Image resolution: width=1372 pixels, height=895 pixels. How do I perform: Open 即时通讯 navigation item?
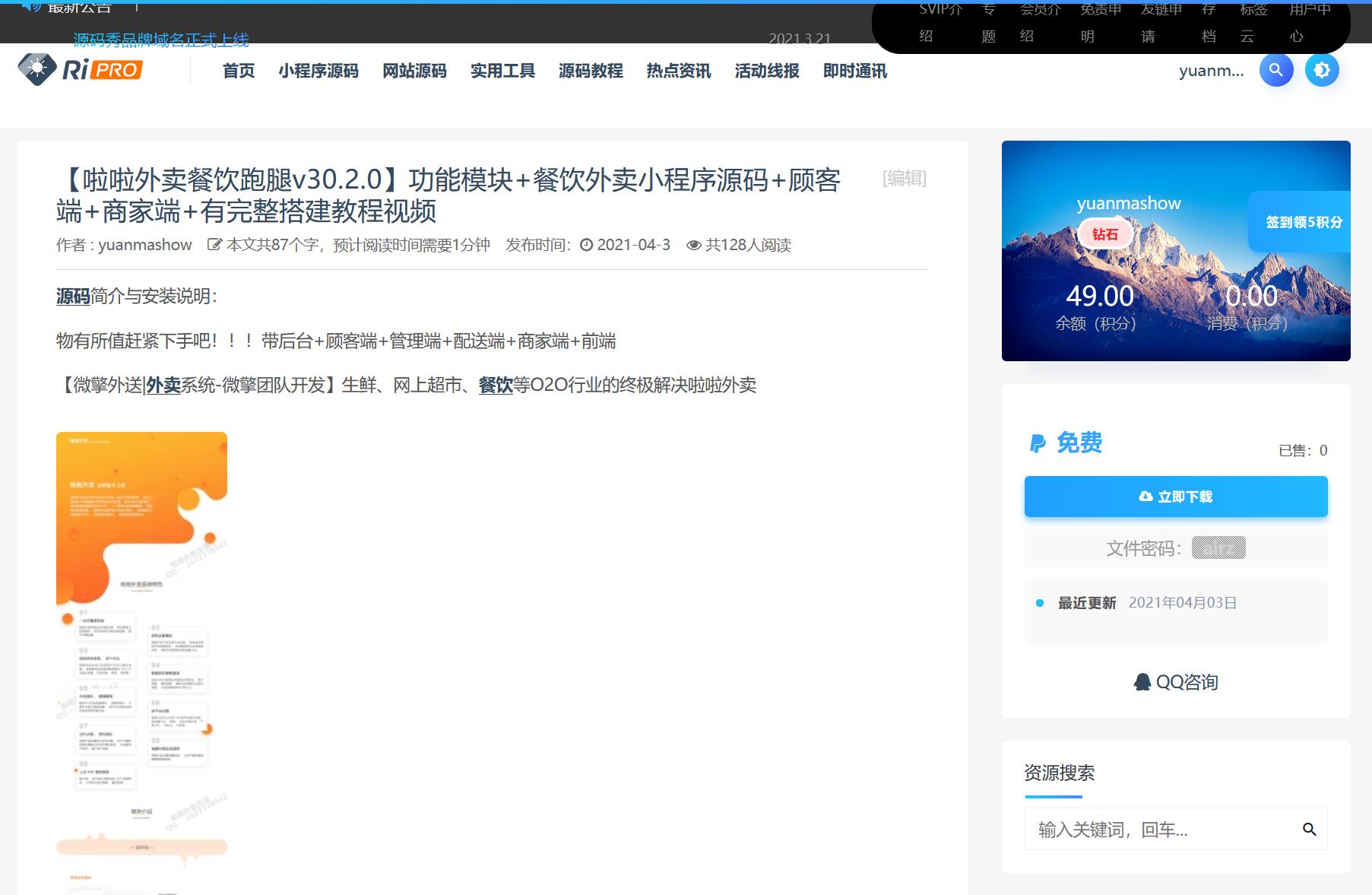tap(855, 71)
